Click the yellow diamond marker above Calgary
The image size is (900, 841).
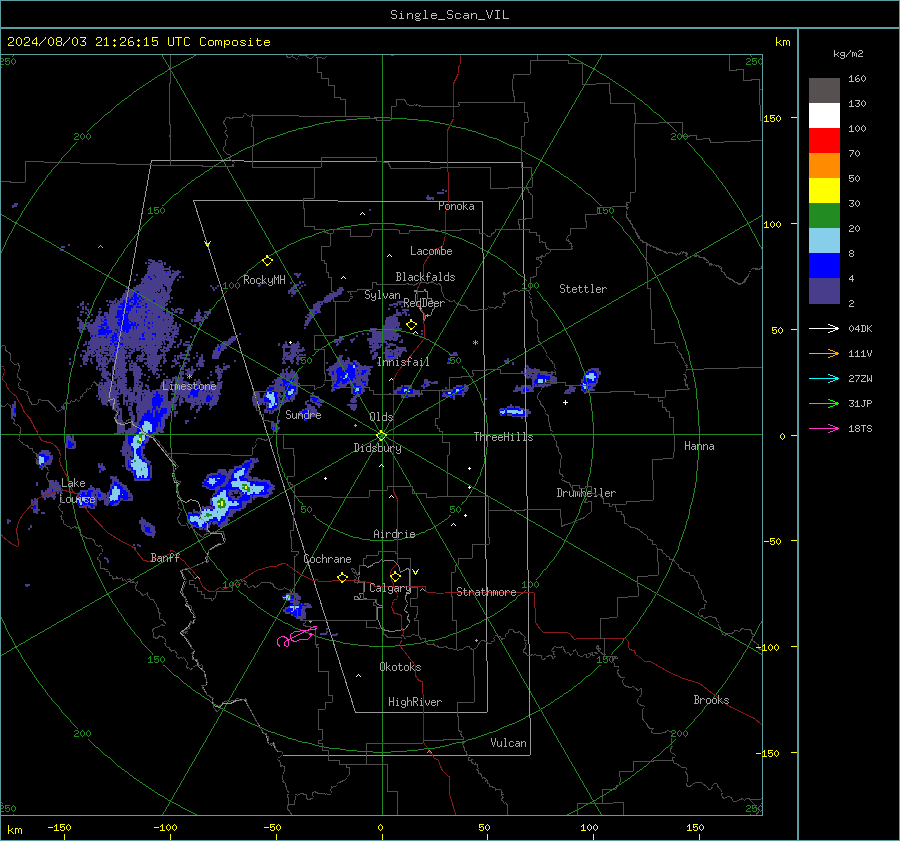coord(395,576)
